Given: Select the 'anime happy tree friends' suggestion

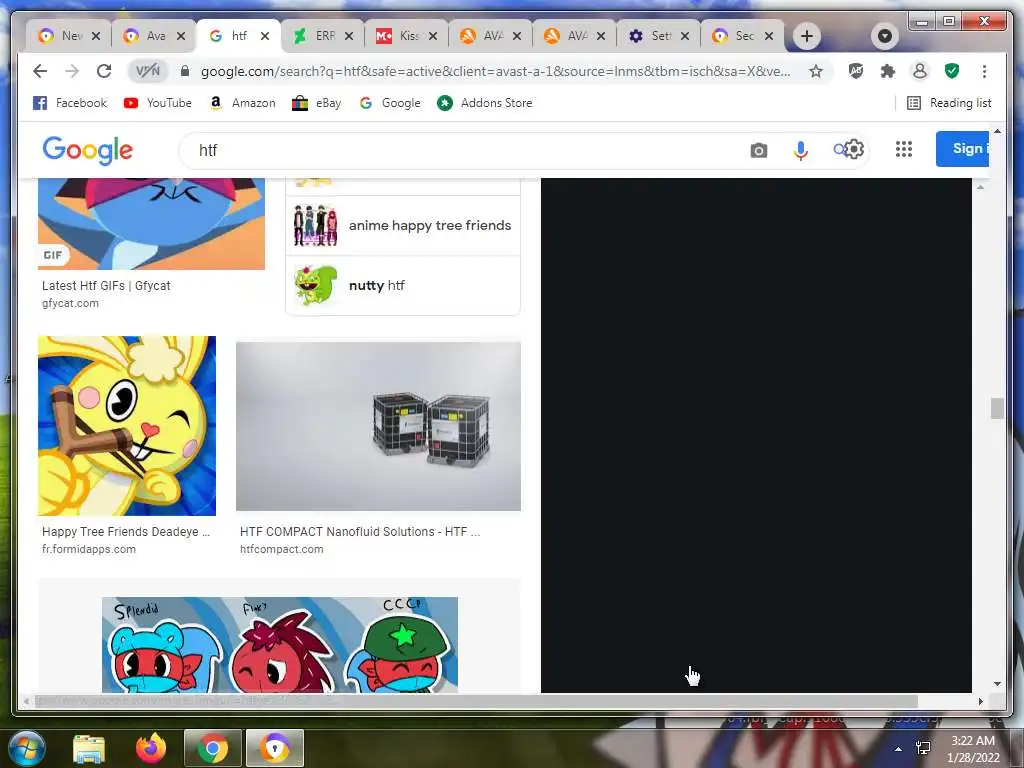Looking at the screenshot, I should [x=403, y=226].
